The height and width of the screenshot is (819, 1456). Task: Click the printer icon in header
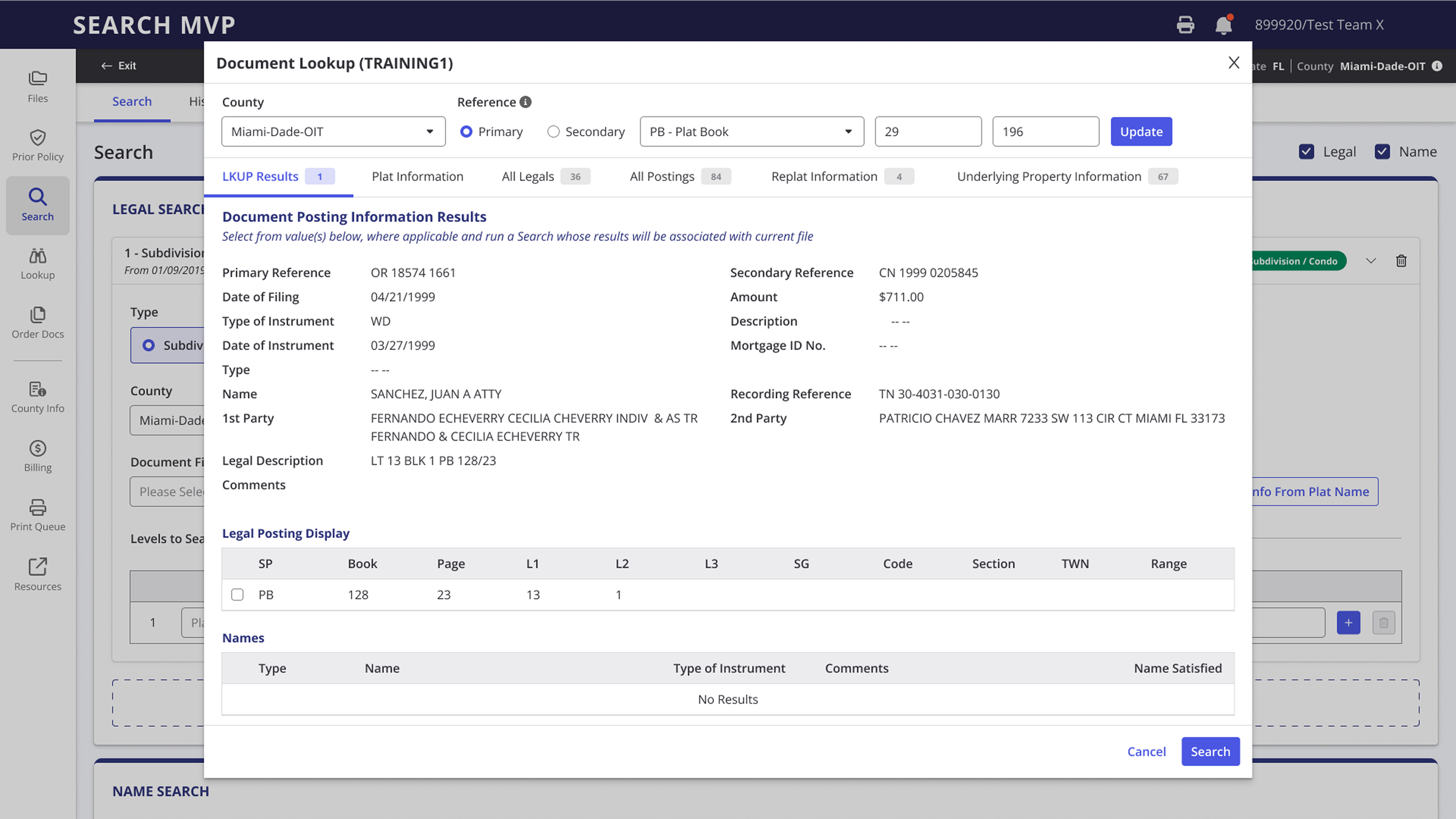(x=1185, y=25)
